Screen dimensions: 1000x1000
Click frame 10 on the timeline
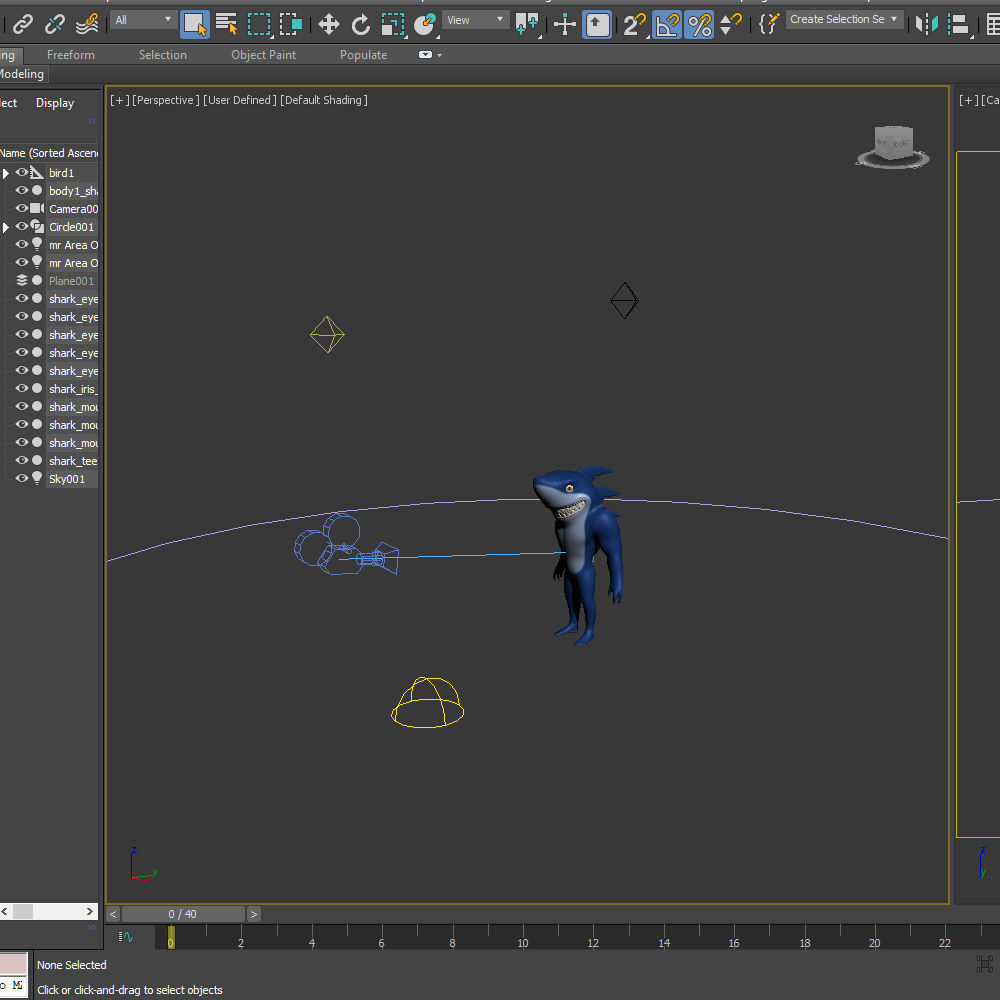(523, 943)
